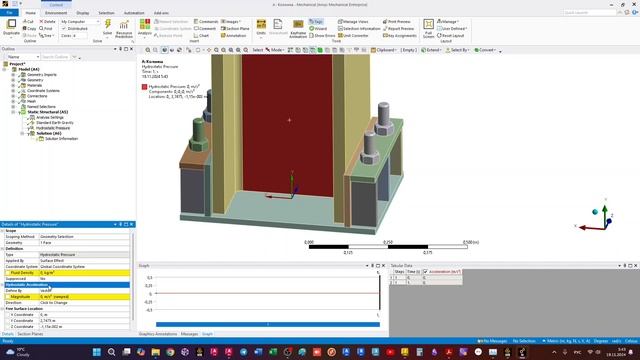
Task: Click the Delete command
Action: [x=47, y=22]
